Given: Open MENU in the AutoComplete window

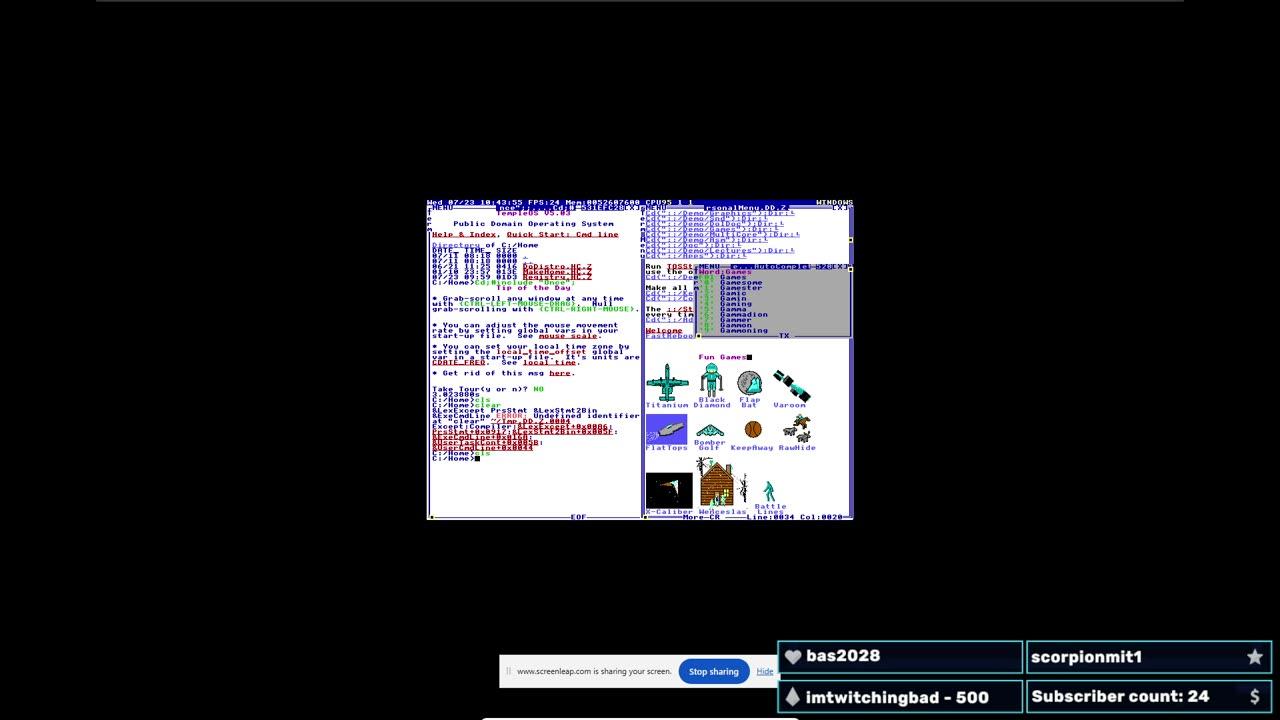Looking at the screenshot, I should coord(709,267).
